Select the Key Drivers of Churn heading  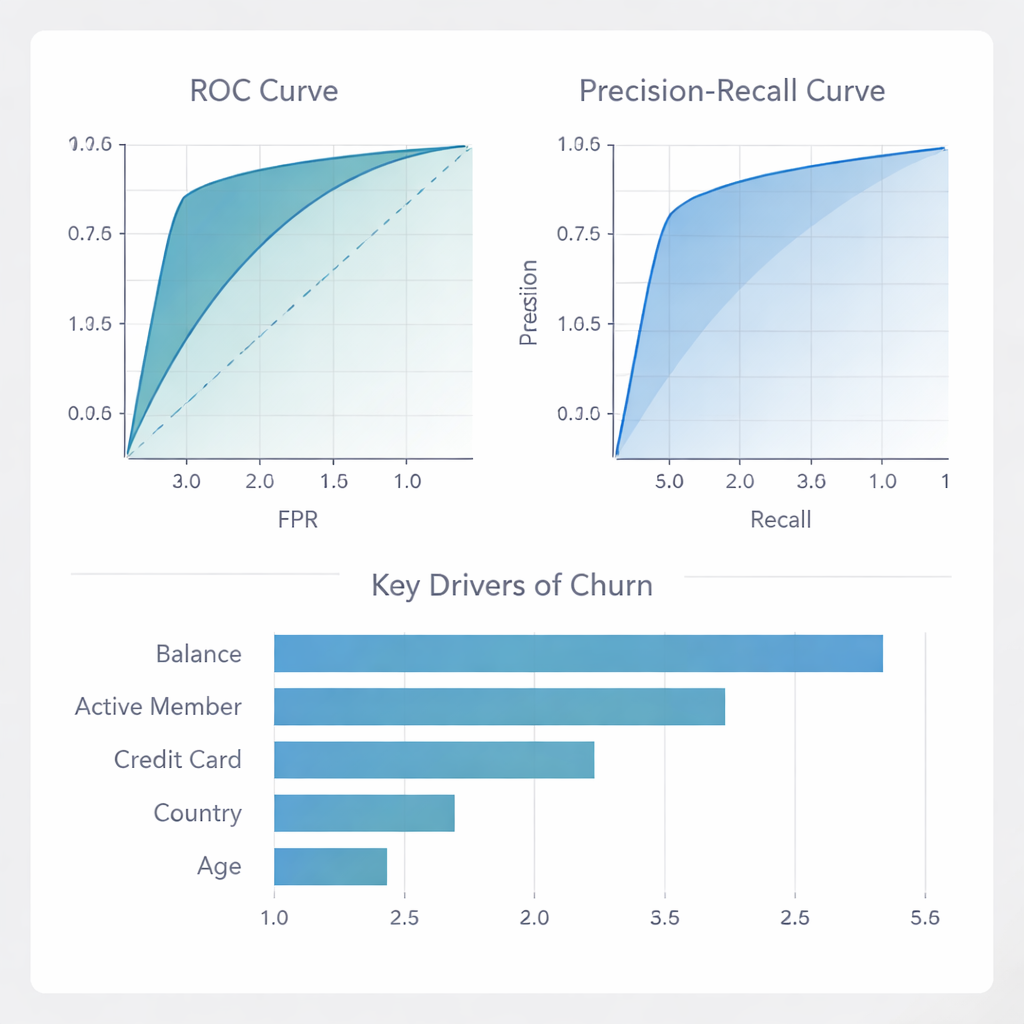(x=511, y=585)
